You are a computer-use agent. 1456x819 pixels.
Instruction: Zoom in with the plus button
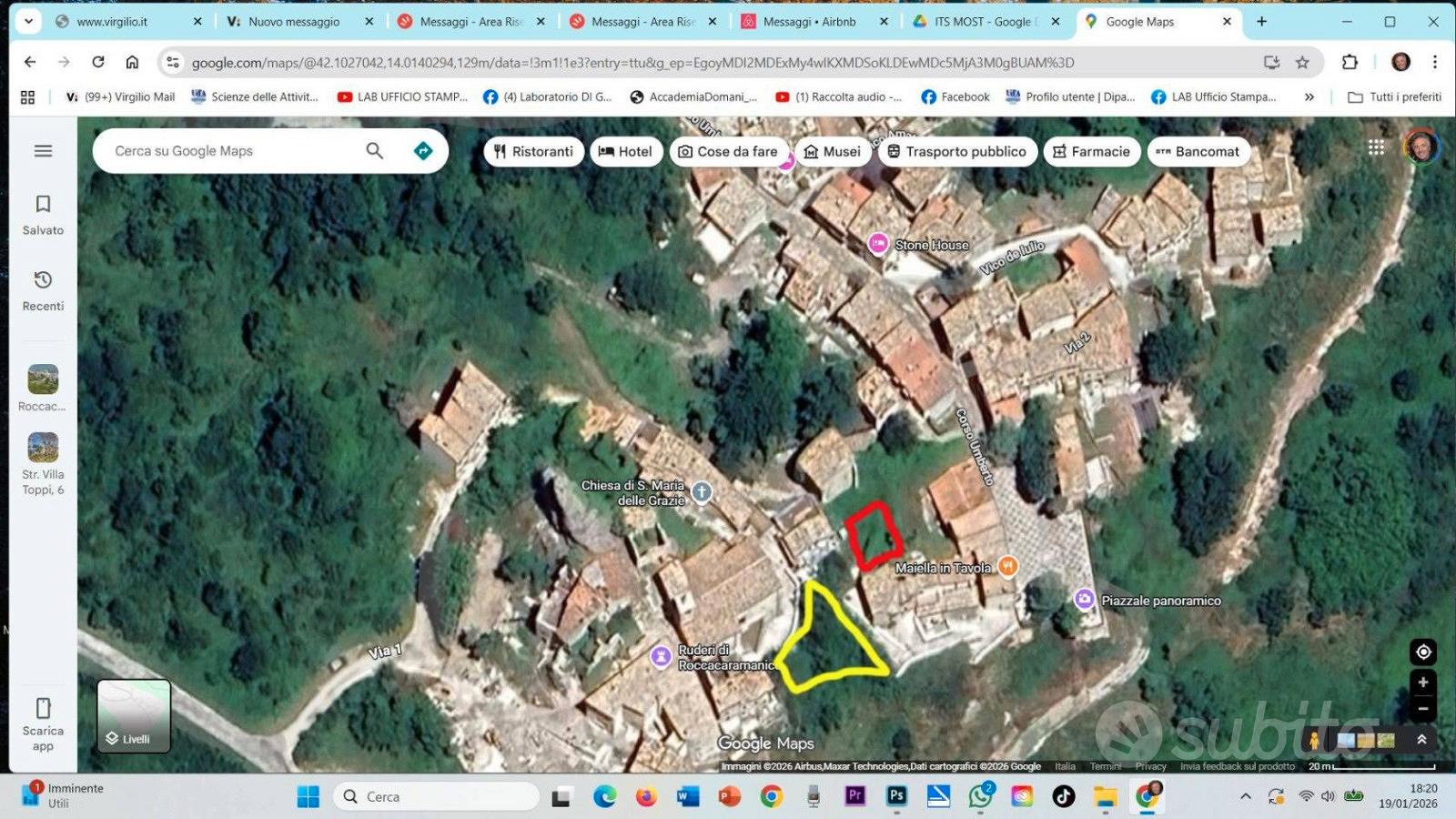[x=1423, y=682]
